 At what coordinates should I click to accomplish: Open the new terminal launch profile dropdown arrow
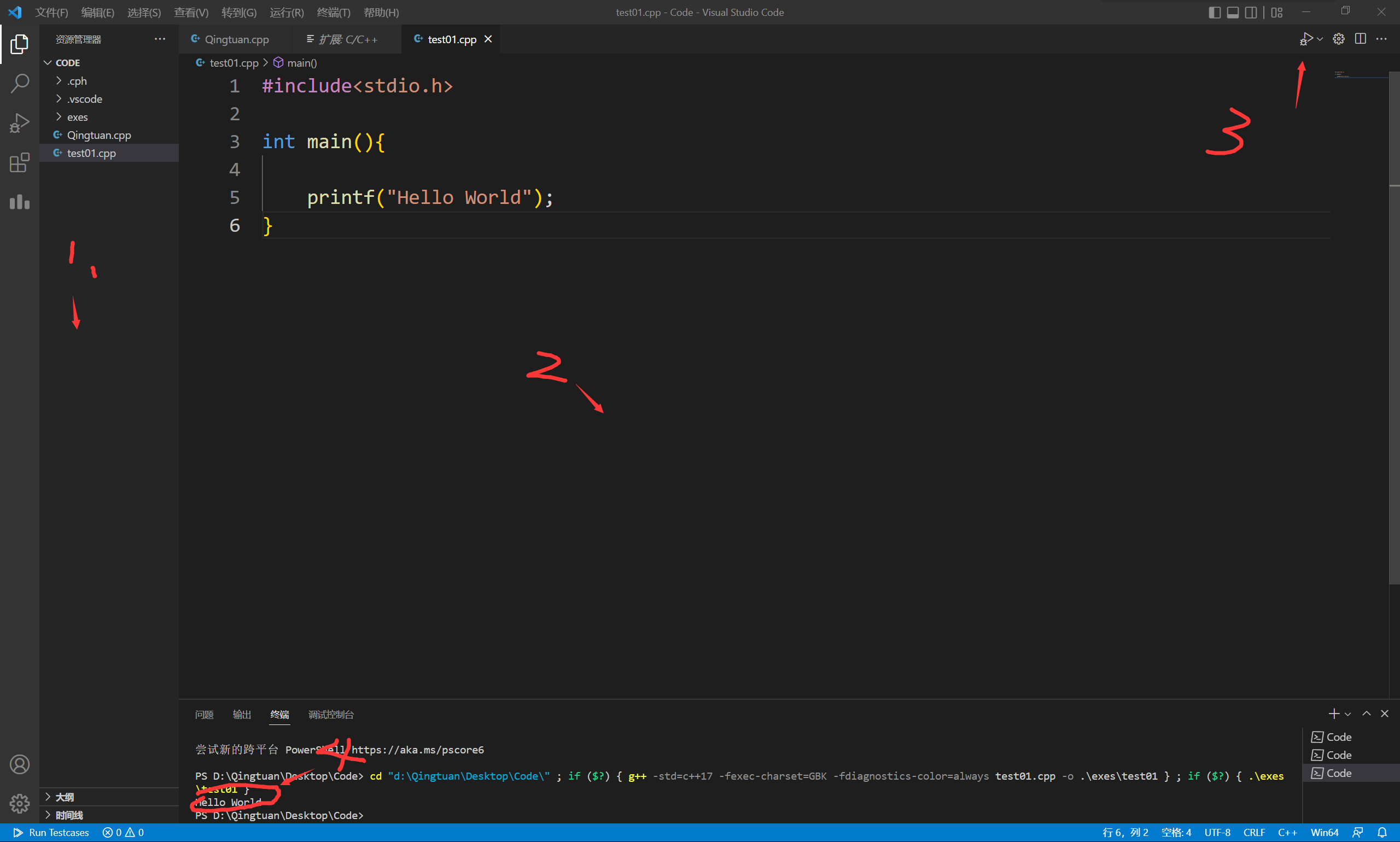[x=1348, y=715]
